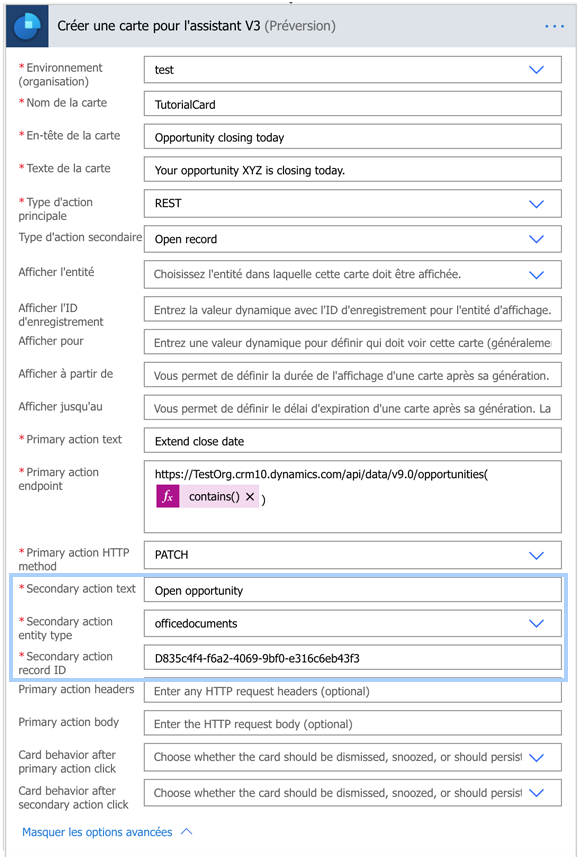Expand the Environnement (organisation) dropdown
The height and width of the screenshot is (857, 581).
pos(536,70)
